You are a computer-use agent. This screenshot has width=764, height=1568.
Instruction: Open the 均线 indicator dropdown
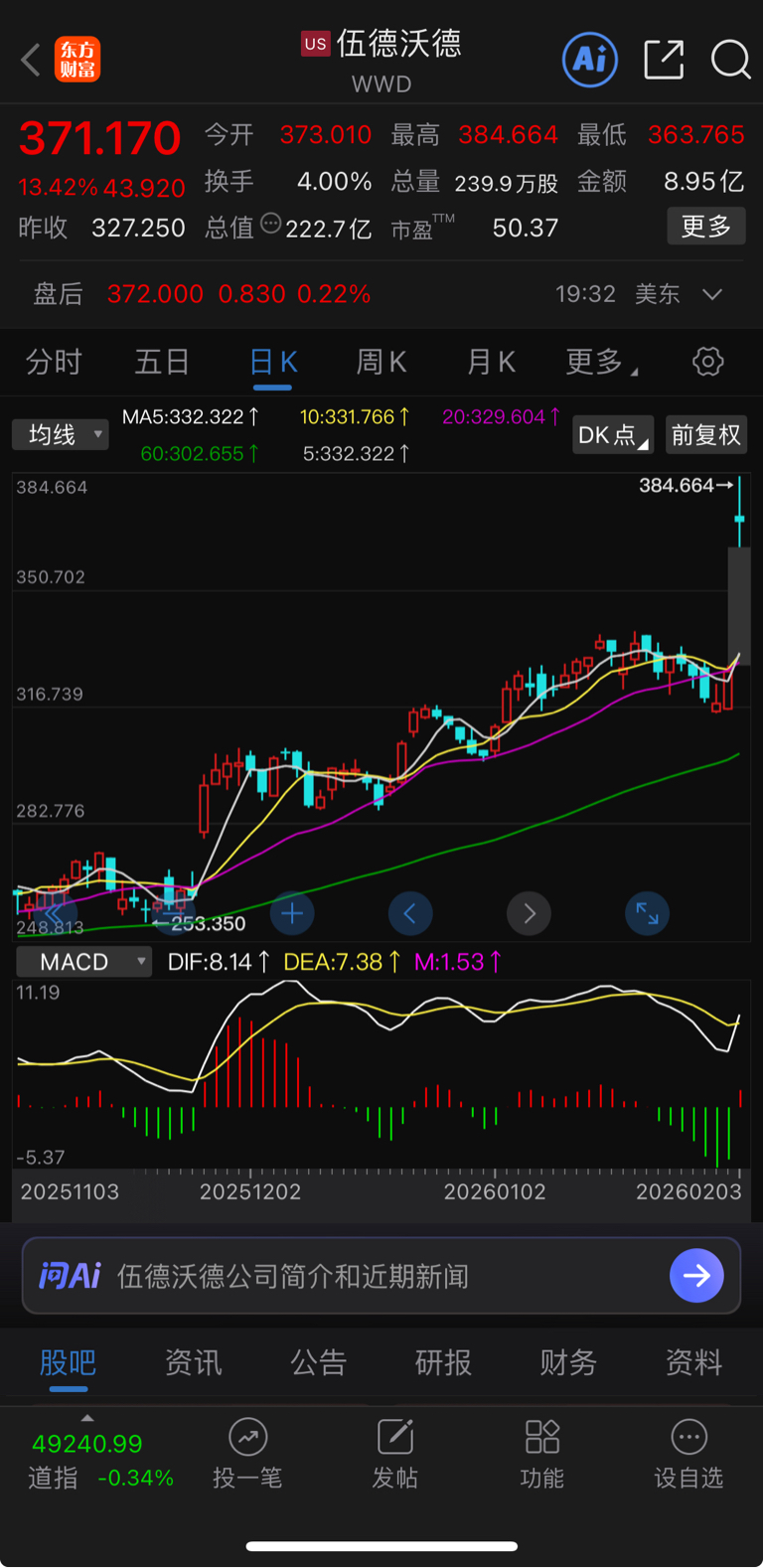60,434
